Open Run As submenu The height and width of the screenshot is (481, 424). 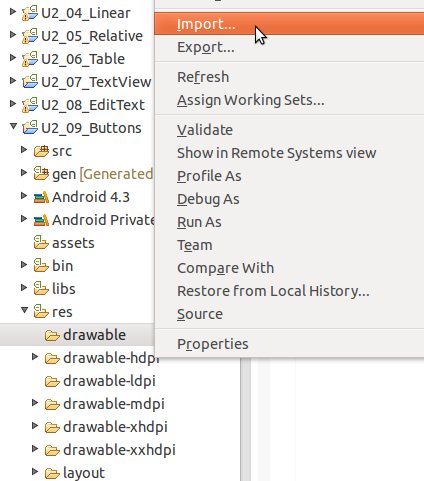289,222
